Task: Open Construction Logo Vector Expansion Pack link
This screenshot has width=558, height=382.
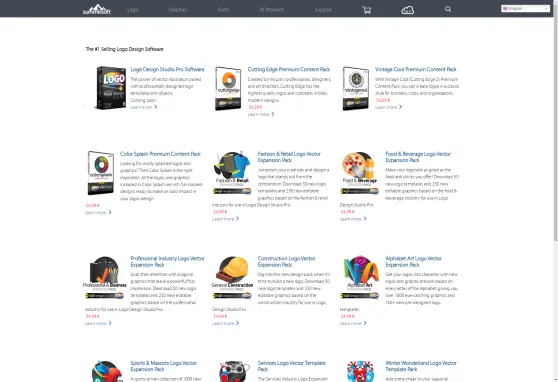Action: (286, 262)
